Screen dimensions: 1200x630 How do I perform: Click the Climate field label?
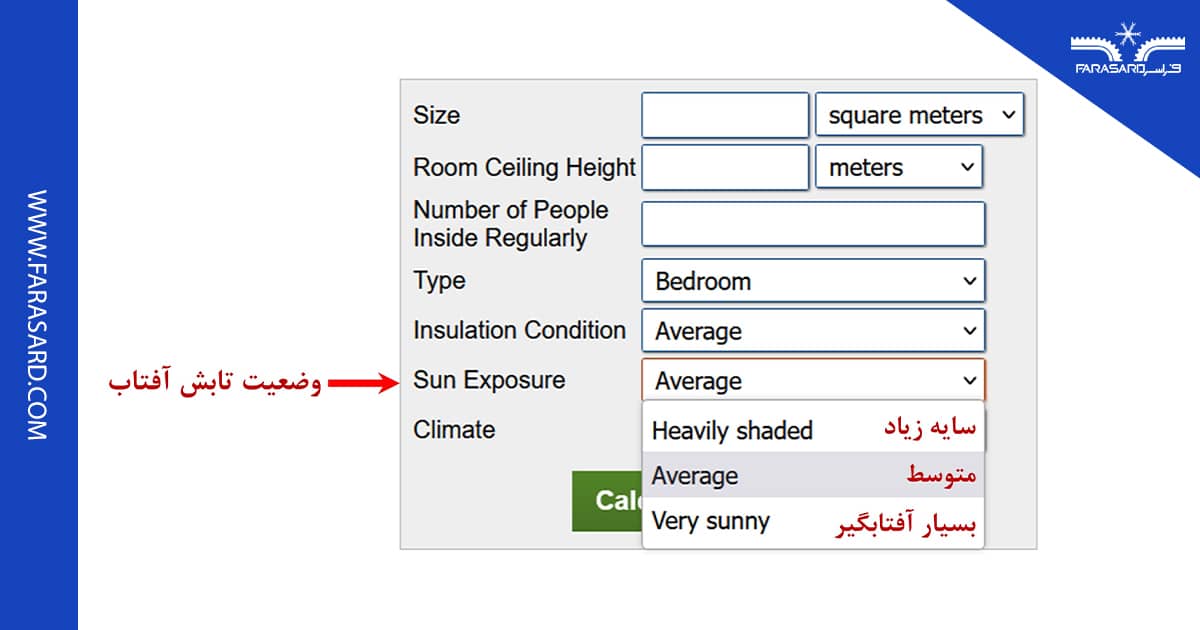(454, 430)
